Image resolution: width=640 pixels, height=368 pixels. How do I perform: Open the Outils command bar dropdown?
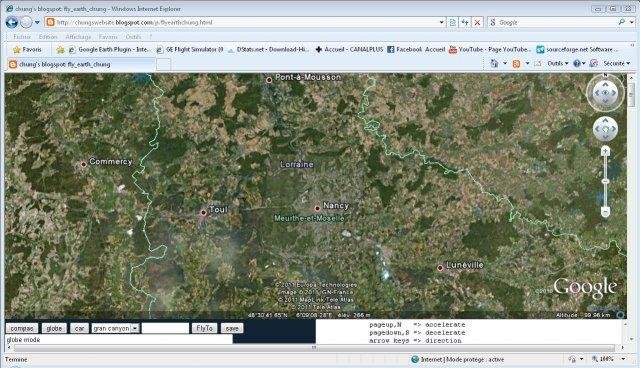558,63
